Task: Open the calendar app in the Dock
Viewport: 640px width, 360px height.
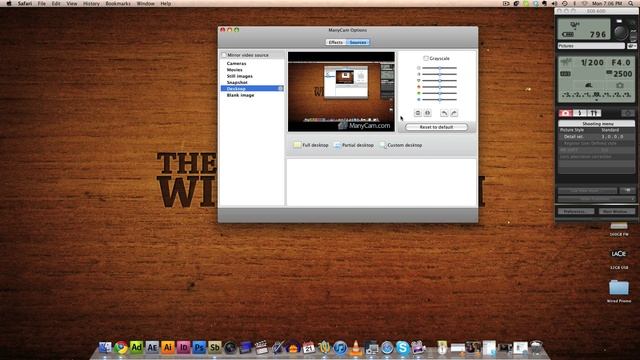Action: pyautogui.click(x=309, y=347)
